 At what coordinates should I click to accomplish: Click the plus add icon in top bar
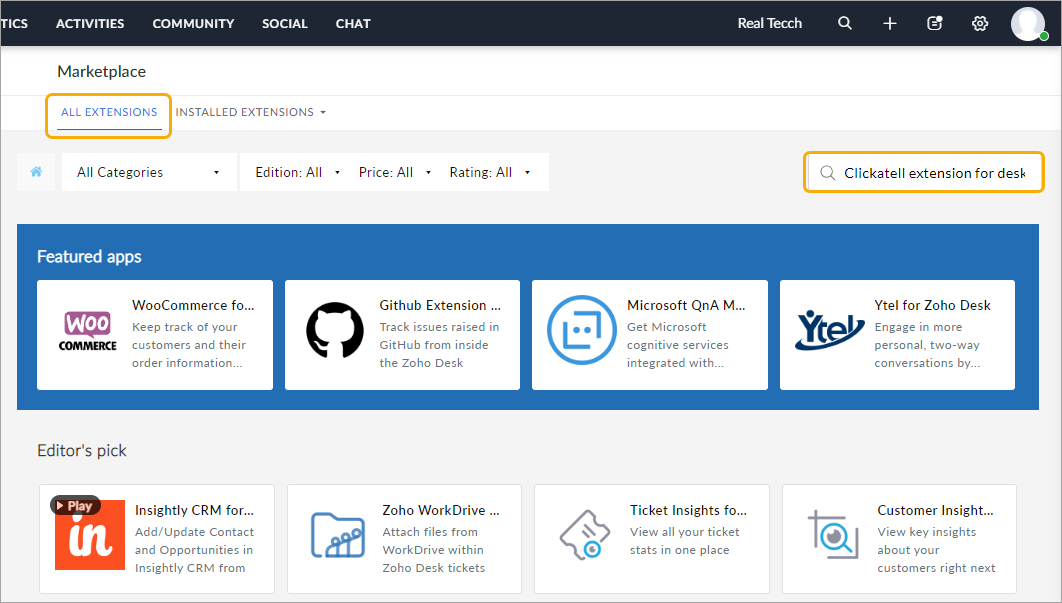890,24
